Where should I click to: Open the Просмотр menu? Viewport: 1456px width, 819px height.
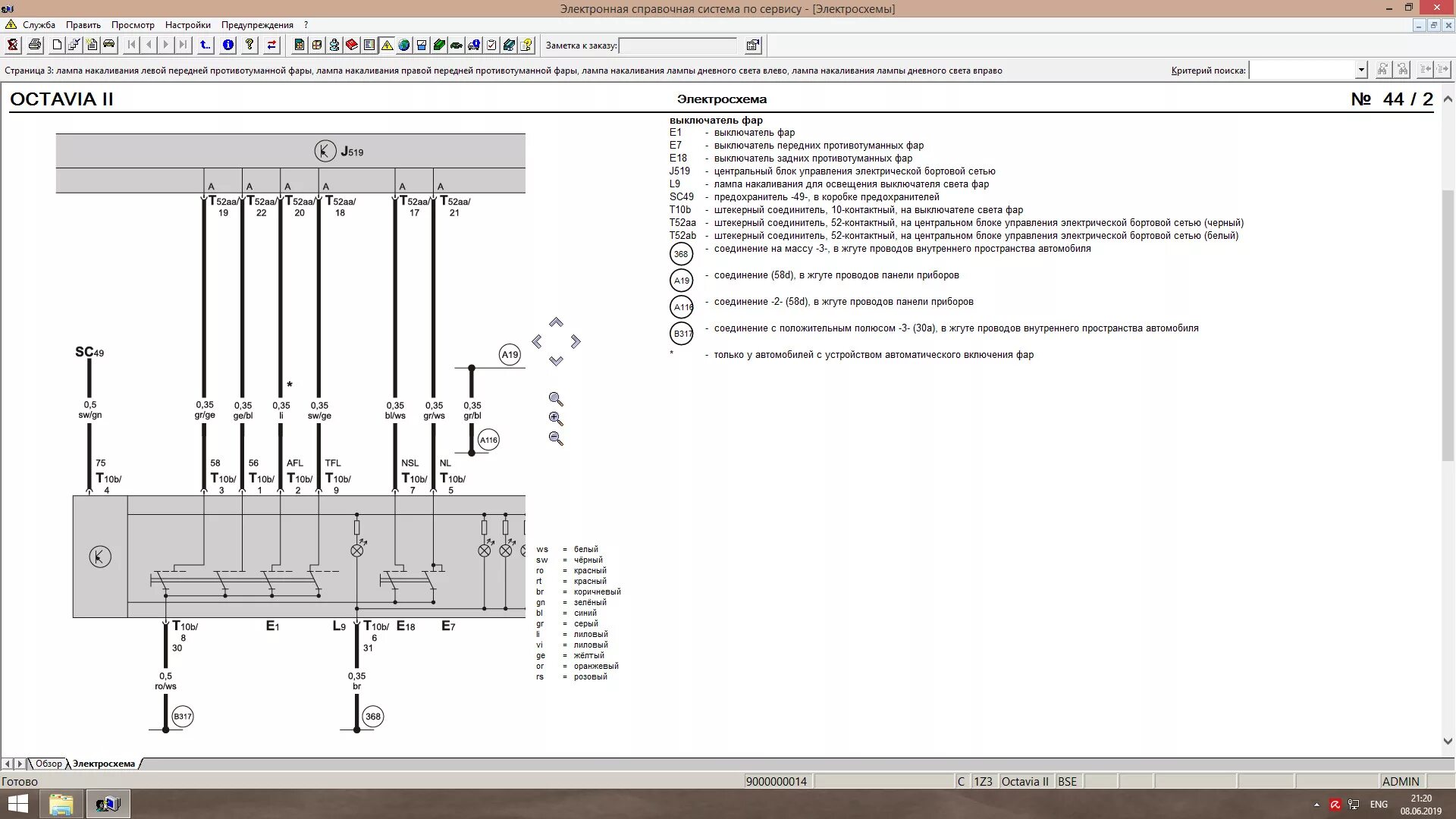click(x=133, y=25)
